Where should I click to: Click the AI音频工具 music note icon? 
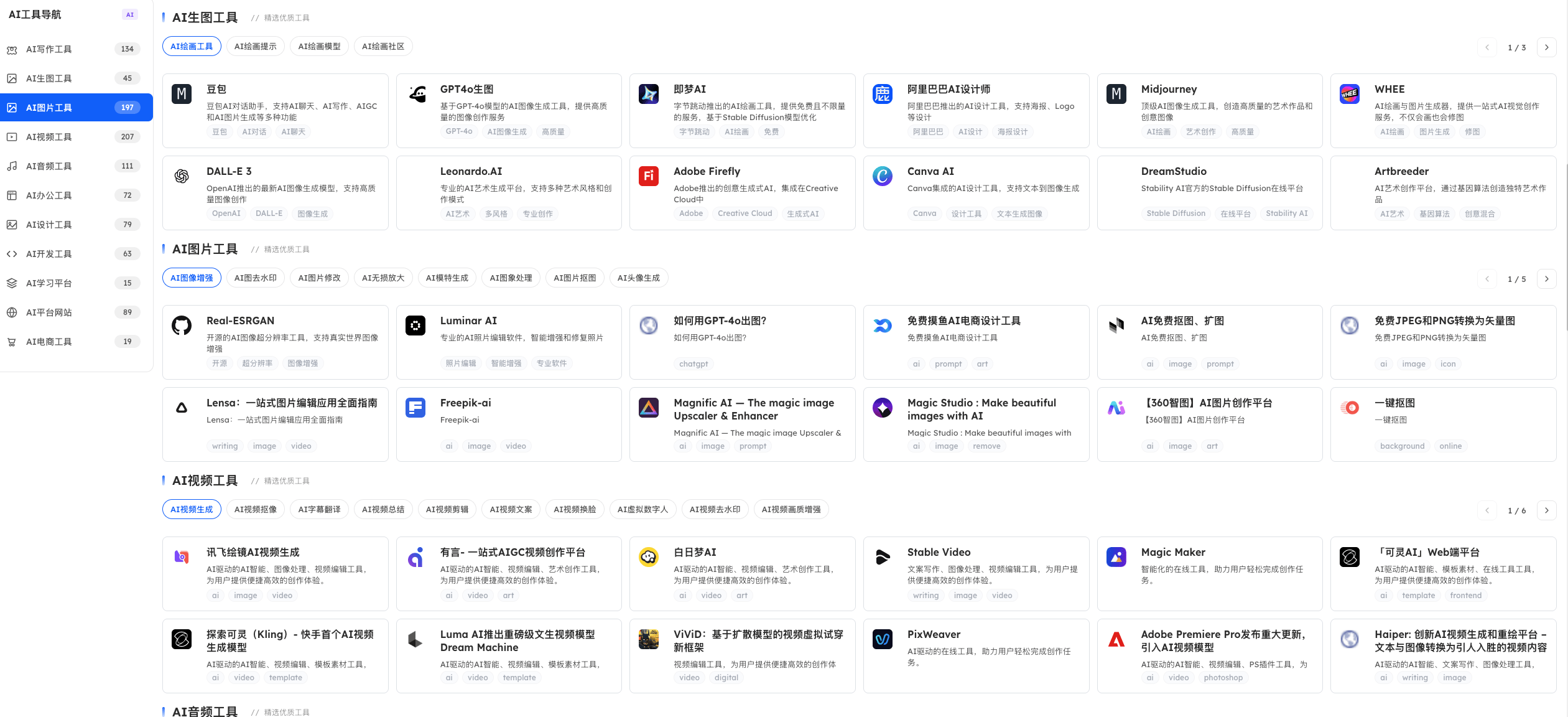coord(12,166)
